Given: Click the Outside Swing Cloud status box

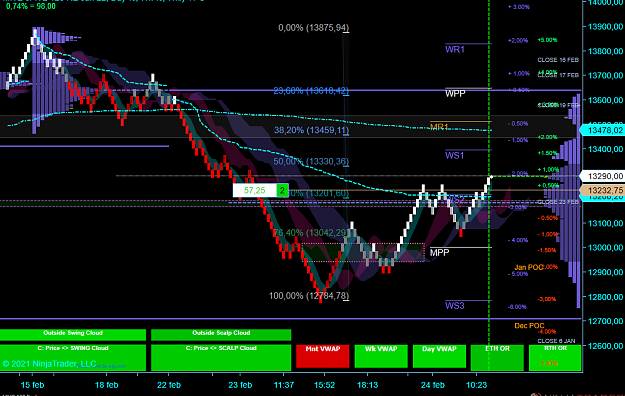Looking at the screenshot, I should coord(73,335).
